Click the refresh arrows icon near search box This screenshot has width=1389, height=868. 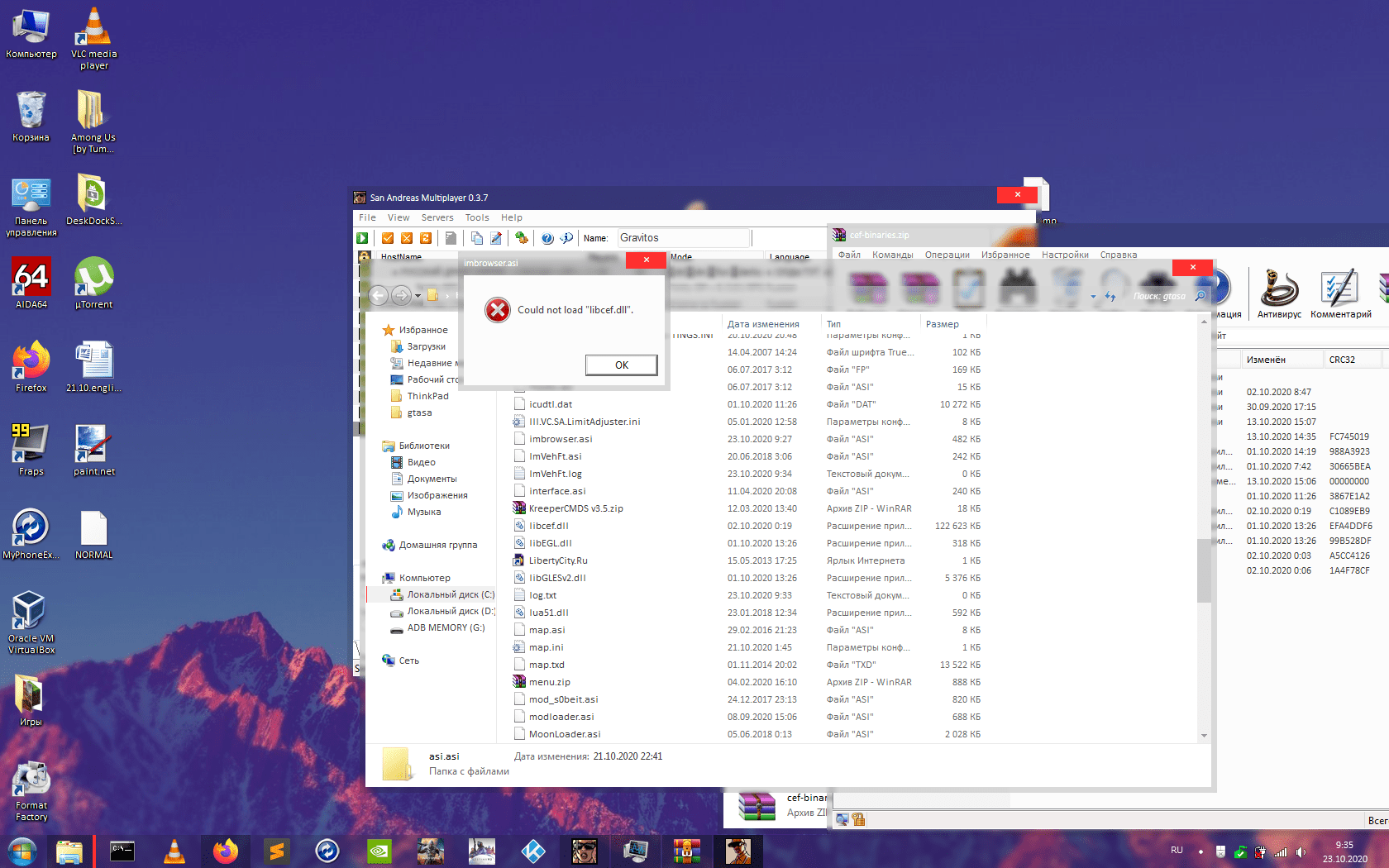1110,296
